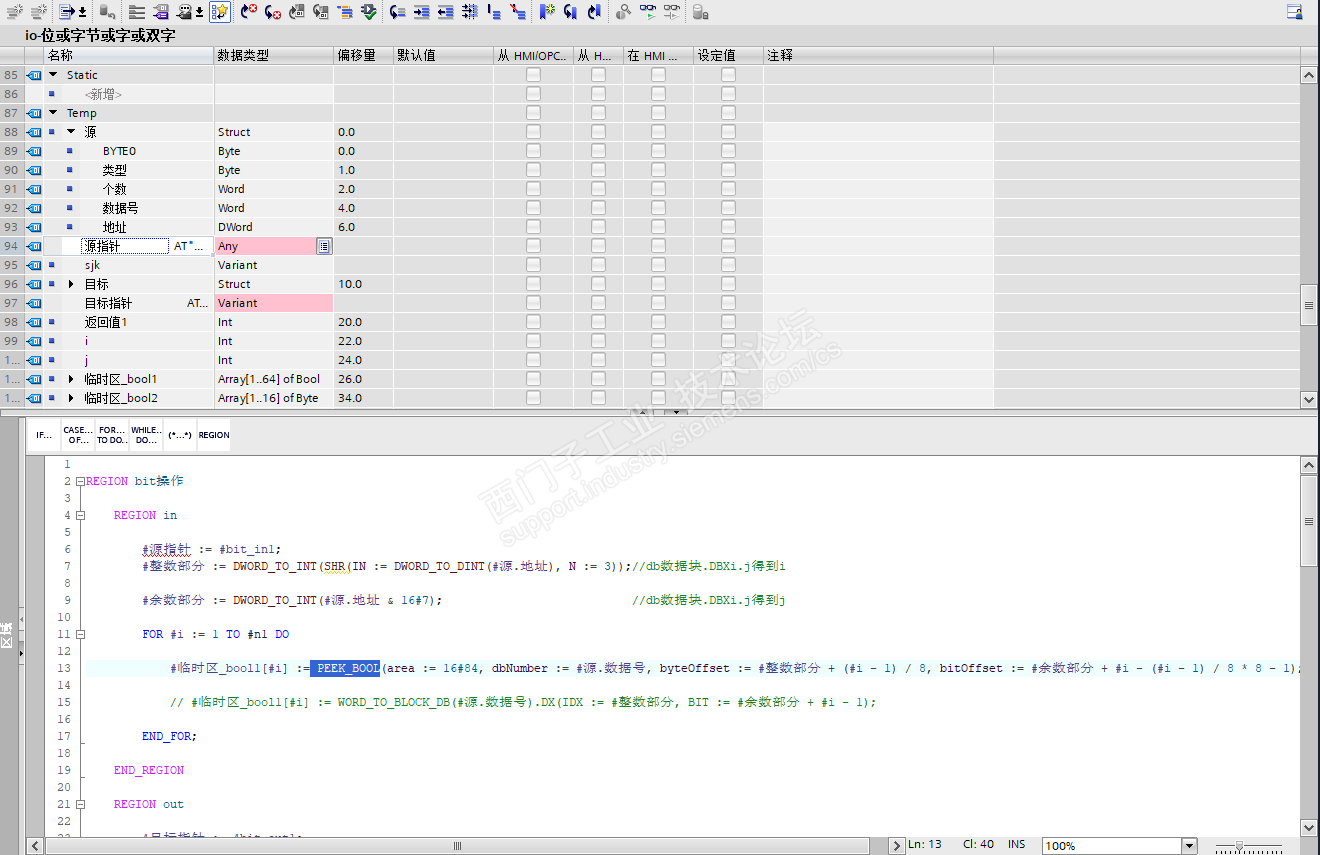Click the indent text toolbar icon
This screenshot has height=855, width=1320.
point(422,12)
